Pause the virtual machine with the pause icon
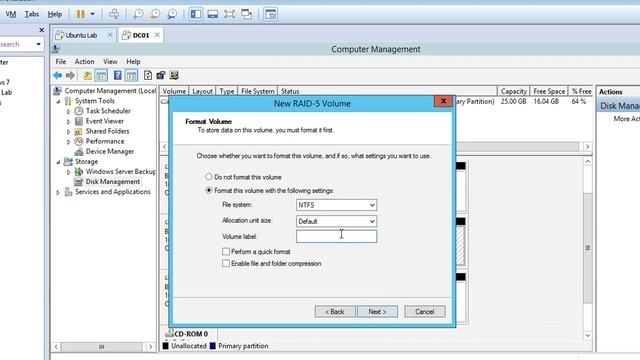The height and width of the screenshot is (360, 640). tap(81, 14)
